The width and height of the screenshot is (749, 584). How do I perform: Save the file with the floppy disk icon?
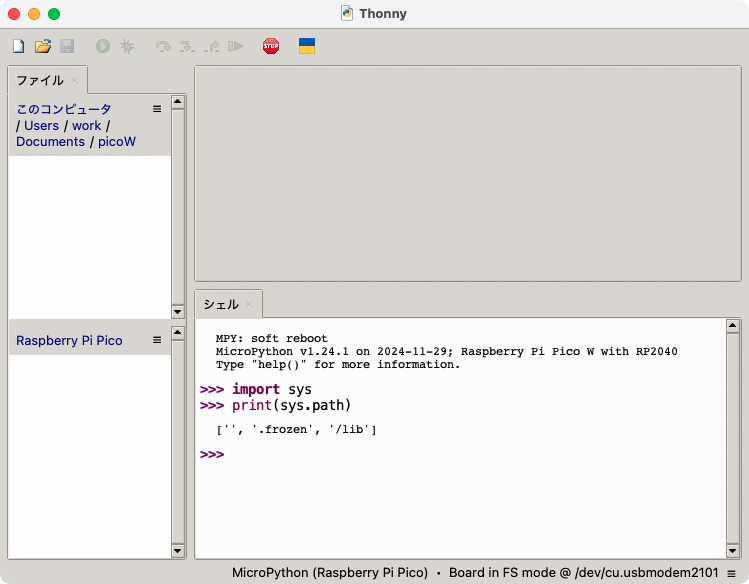pos(67,46)
